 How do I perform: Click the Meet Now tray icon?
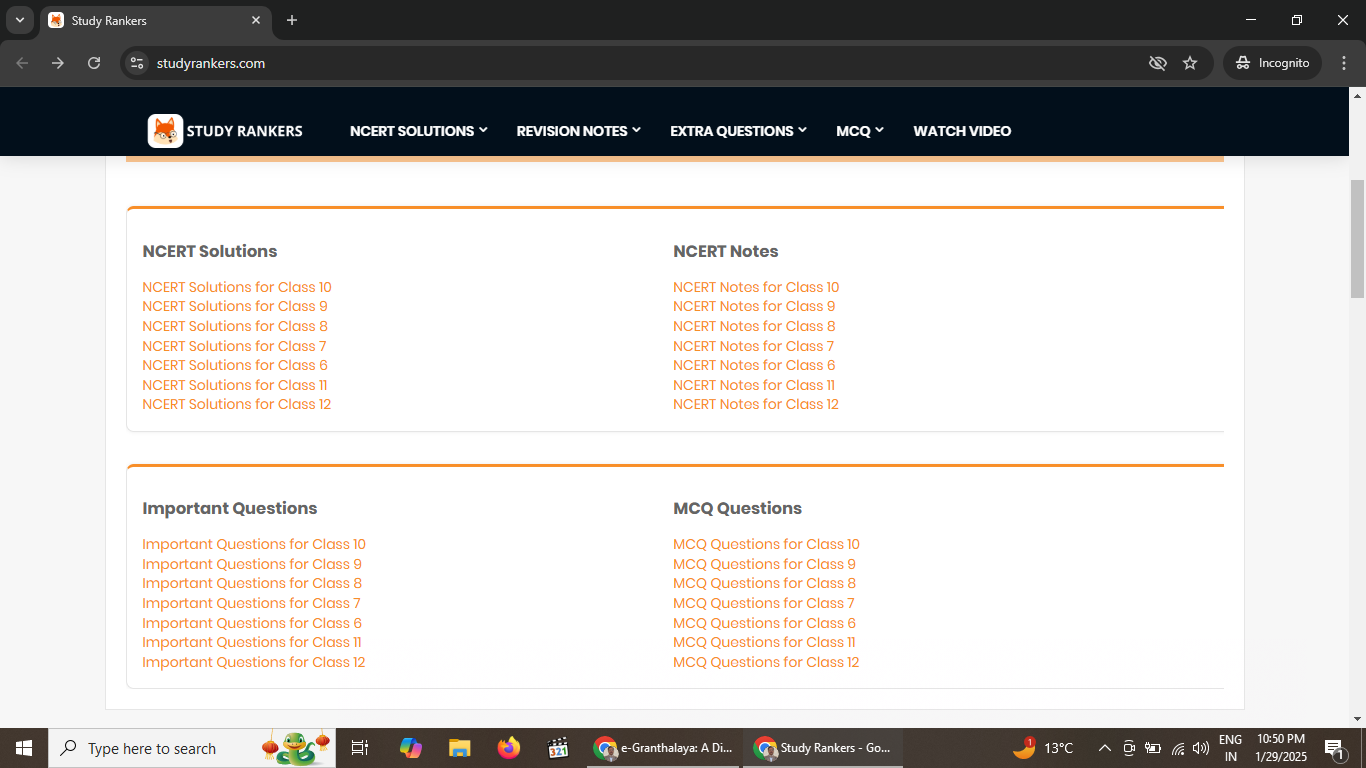[x=1129, y=748]
